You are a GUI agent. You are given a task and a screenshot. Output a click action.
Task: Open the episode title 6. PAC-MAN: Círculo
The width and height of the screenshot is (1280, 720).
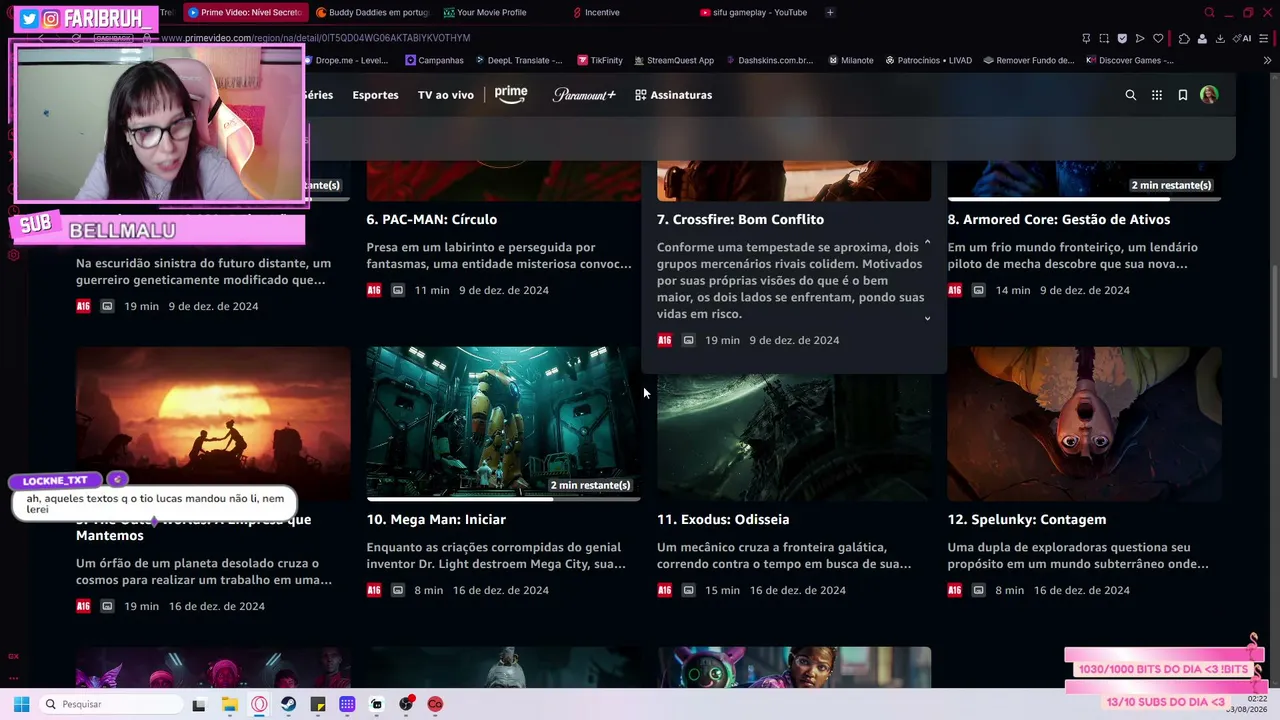pos(432,219)
